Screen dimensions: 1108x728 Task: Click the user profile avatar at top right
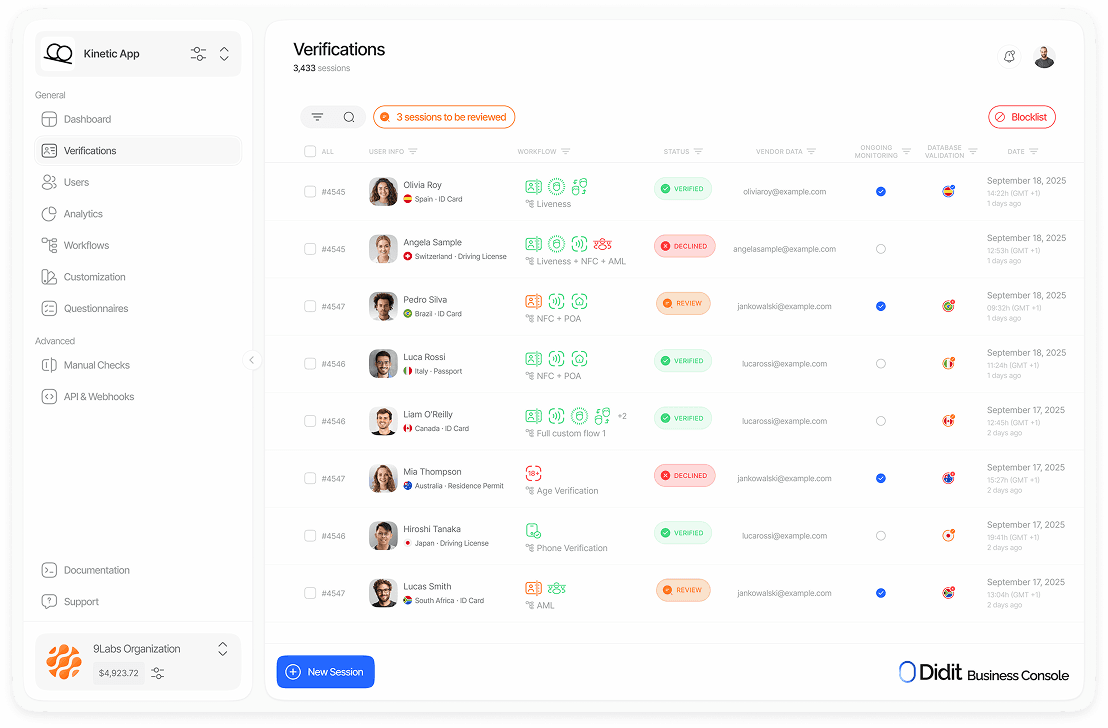(1044, 57)
